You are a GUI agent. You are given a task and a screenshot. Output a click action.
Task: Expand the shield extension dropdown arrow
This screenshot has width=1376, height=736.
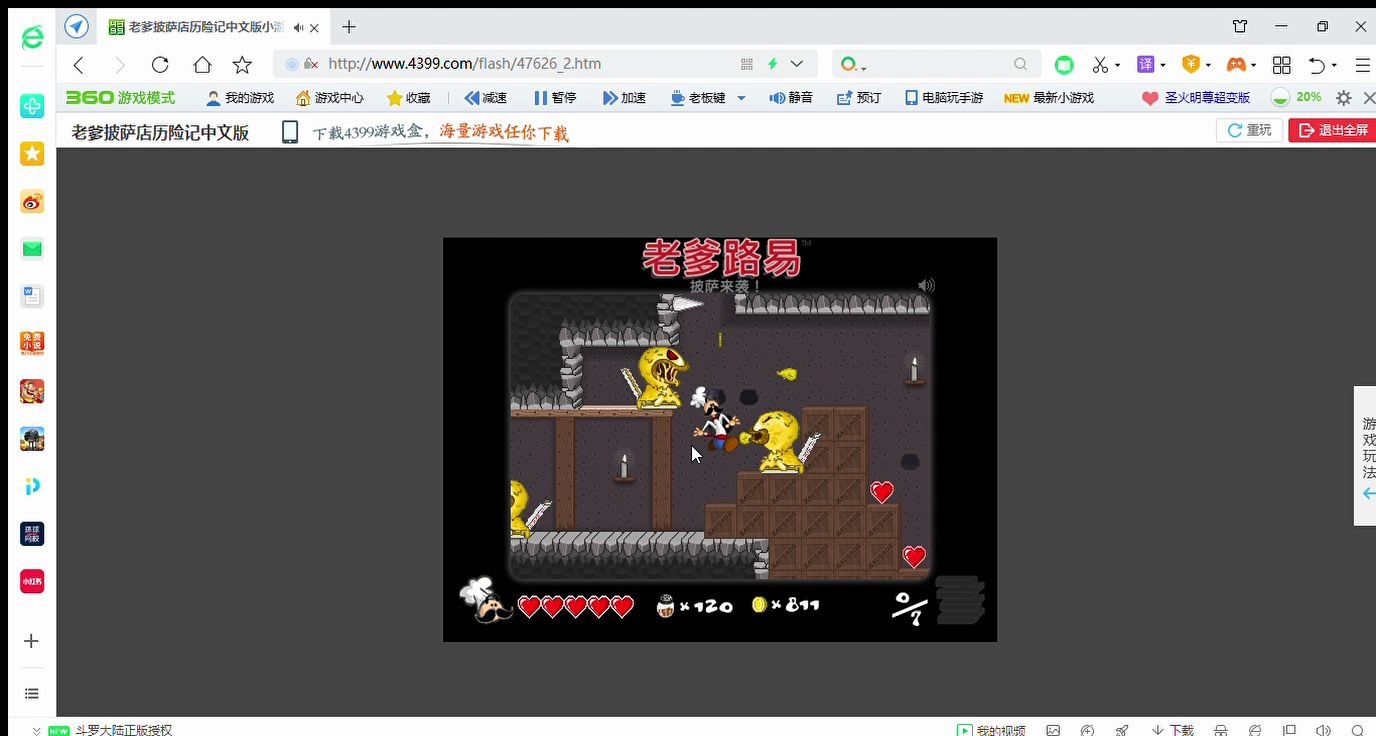pyautogui.click(x=1208, y=66)
